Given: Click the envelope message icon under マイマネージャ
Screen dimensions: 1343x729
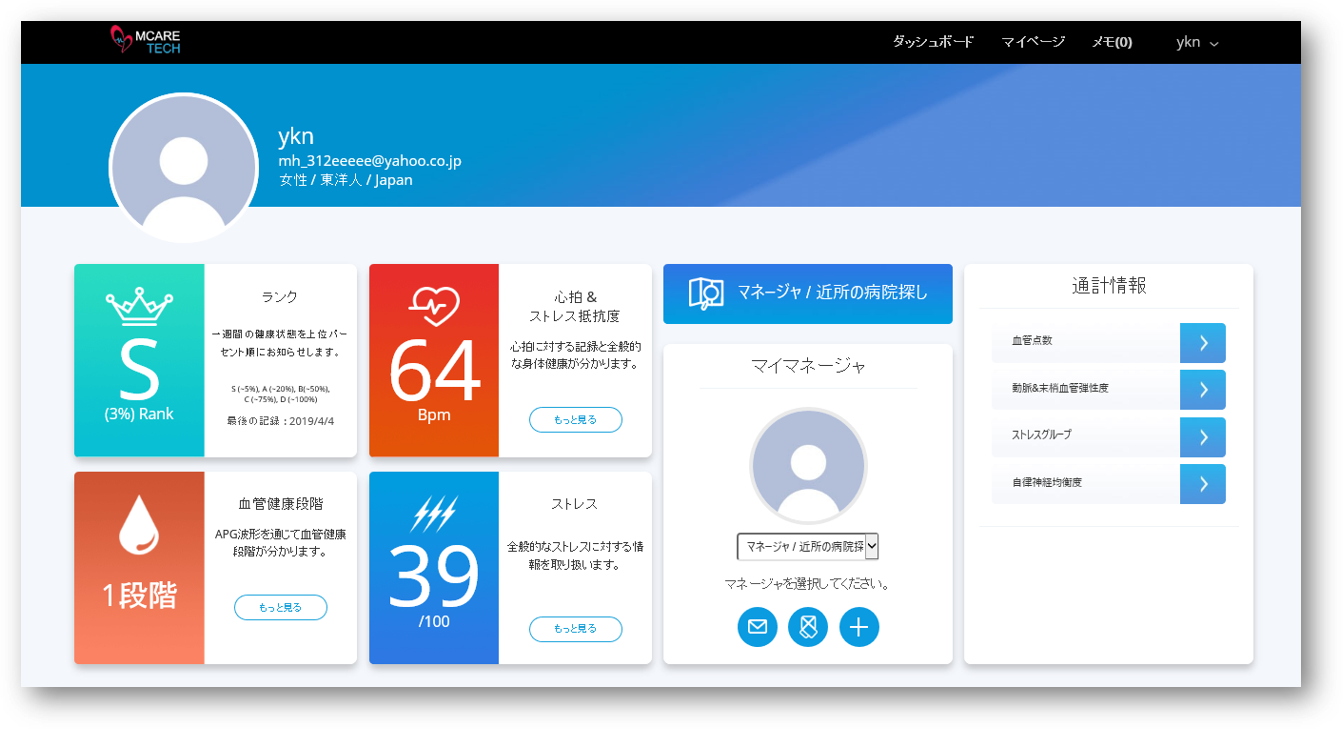Looking at the screenshot, I should point(757,627).
